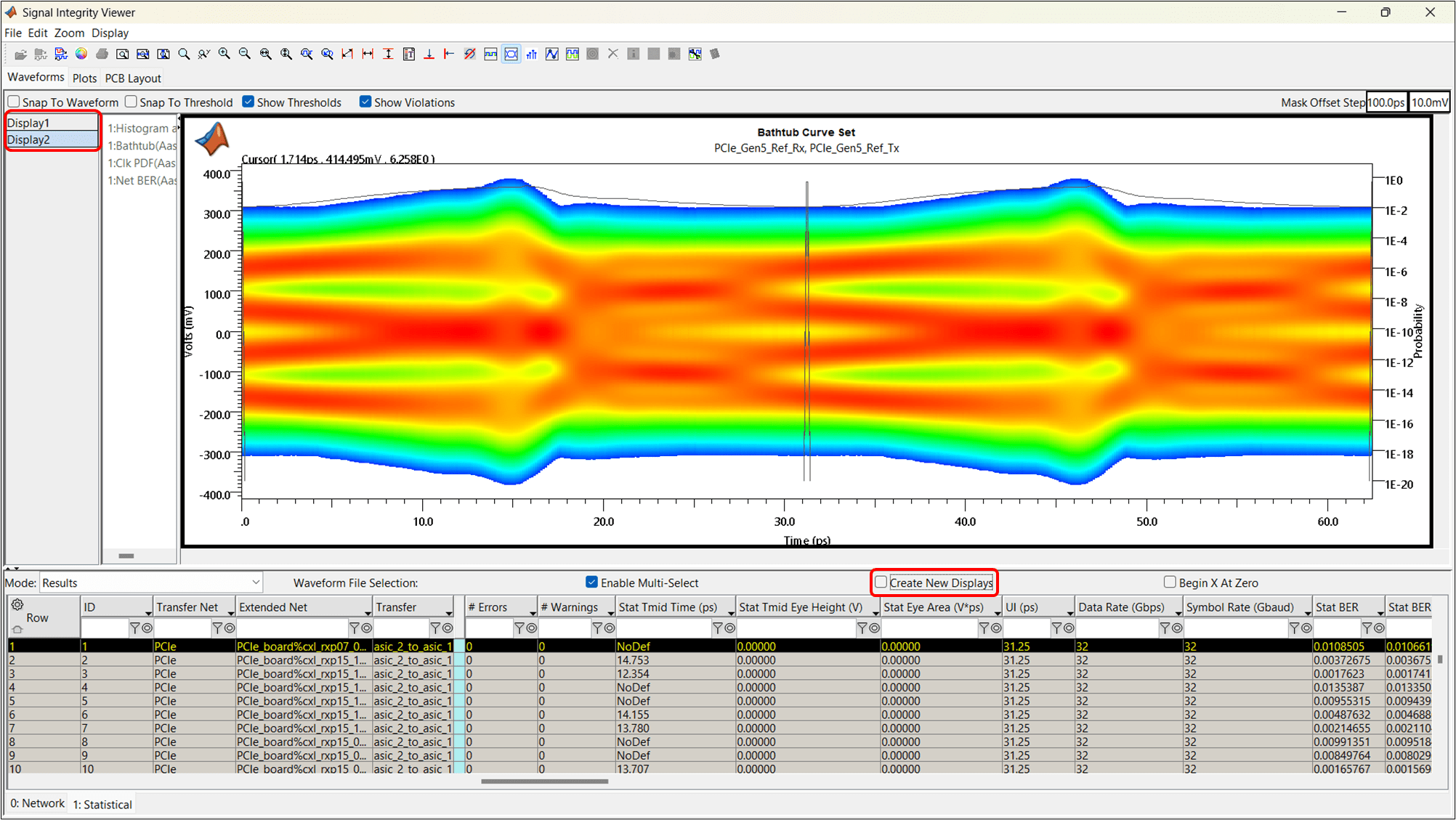The width and height of the screenshot is (1456, 820).
Task: Toggle Begin X At Zero checkbox
Action: (x=1170, y=582)
